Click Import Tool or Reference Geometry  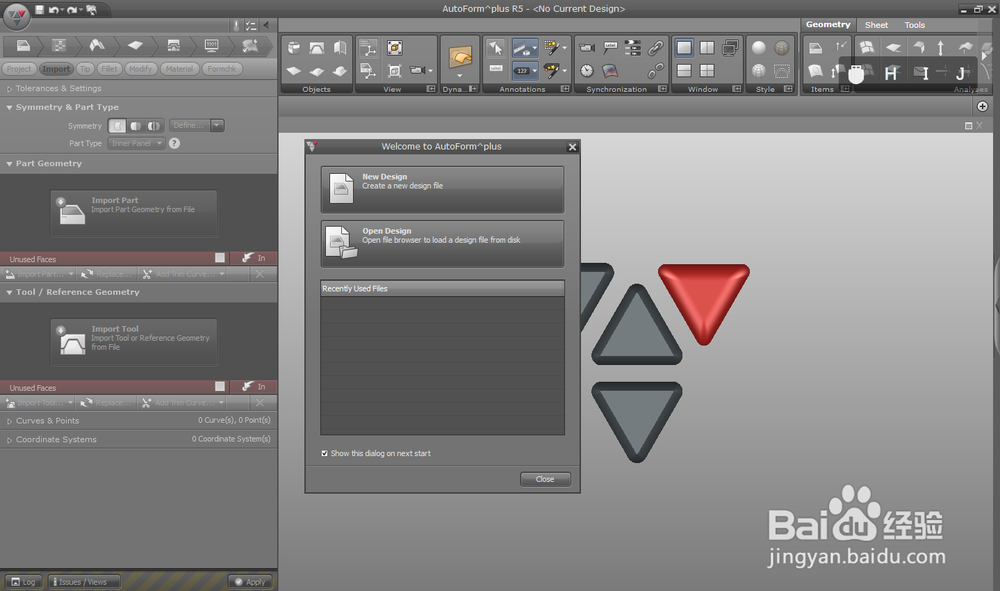click(134, 342)
